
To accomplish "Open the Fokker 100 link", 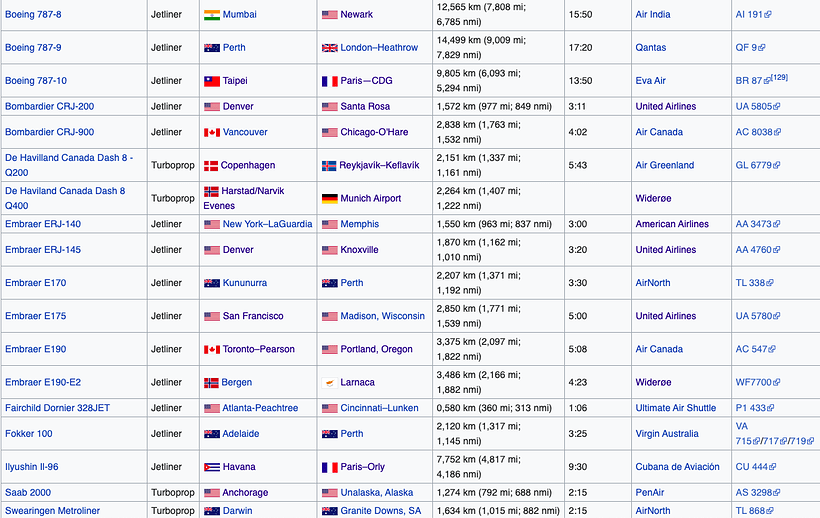I will (29, 434).
